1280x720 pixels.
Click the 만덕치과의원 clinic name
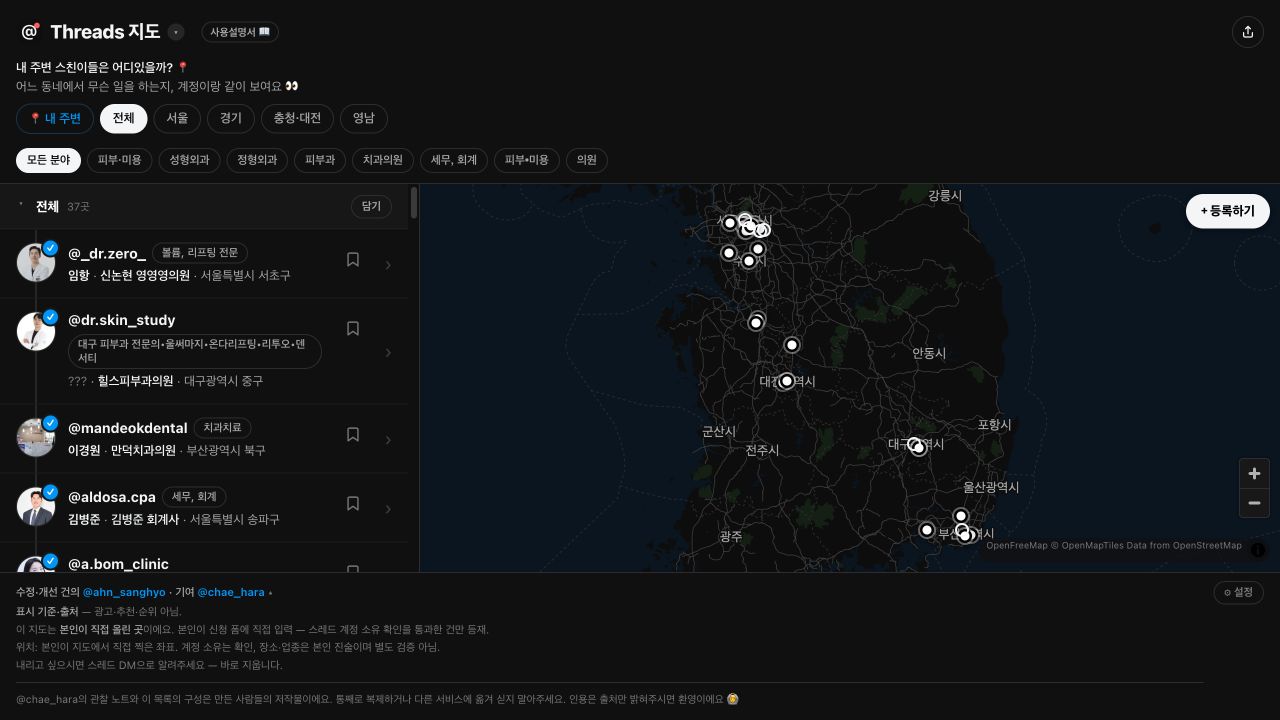[143, 451]
